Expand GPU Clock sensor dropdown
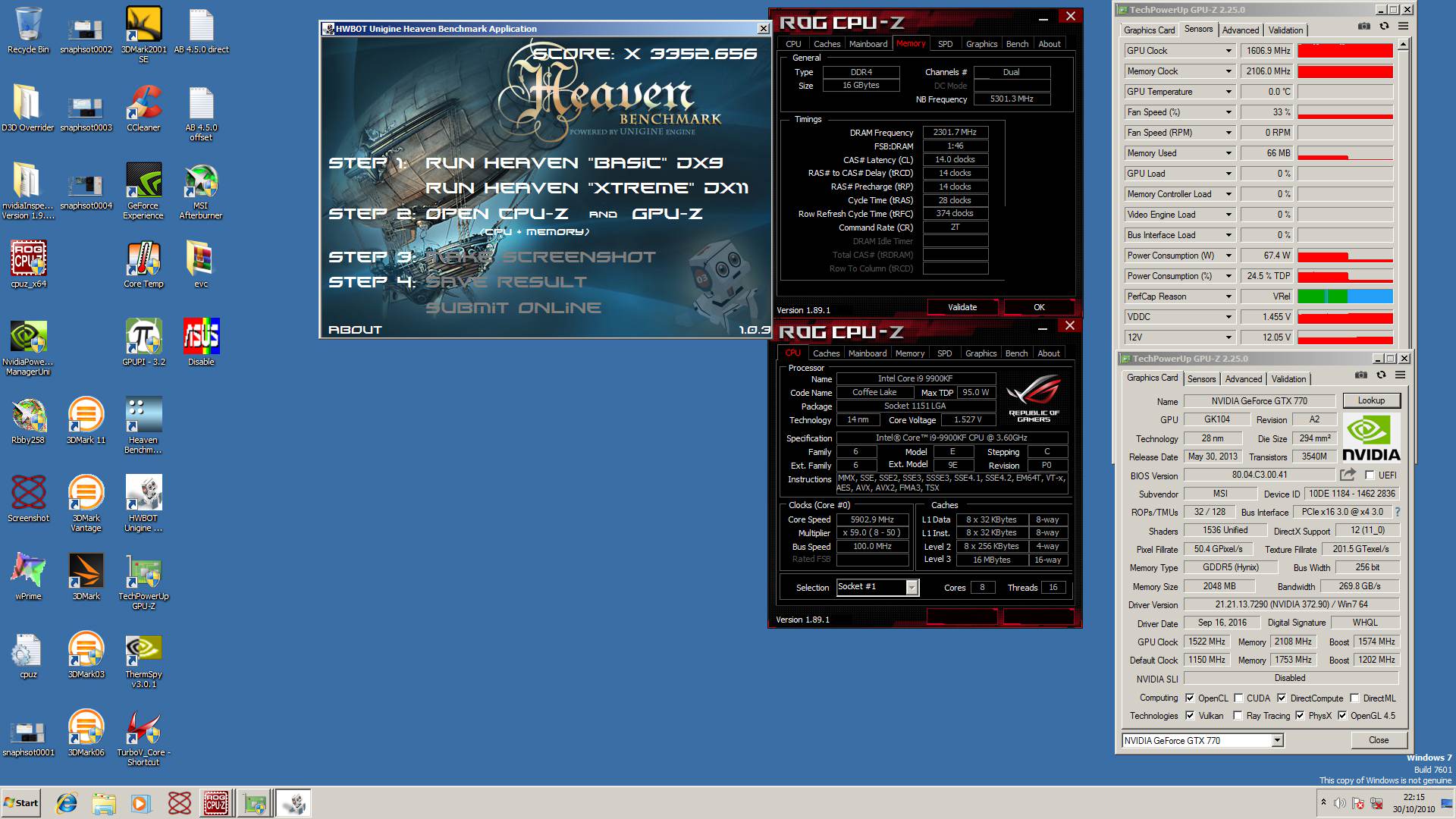1456x819 pixels. pos(1228,51)
